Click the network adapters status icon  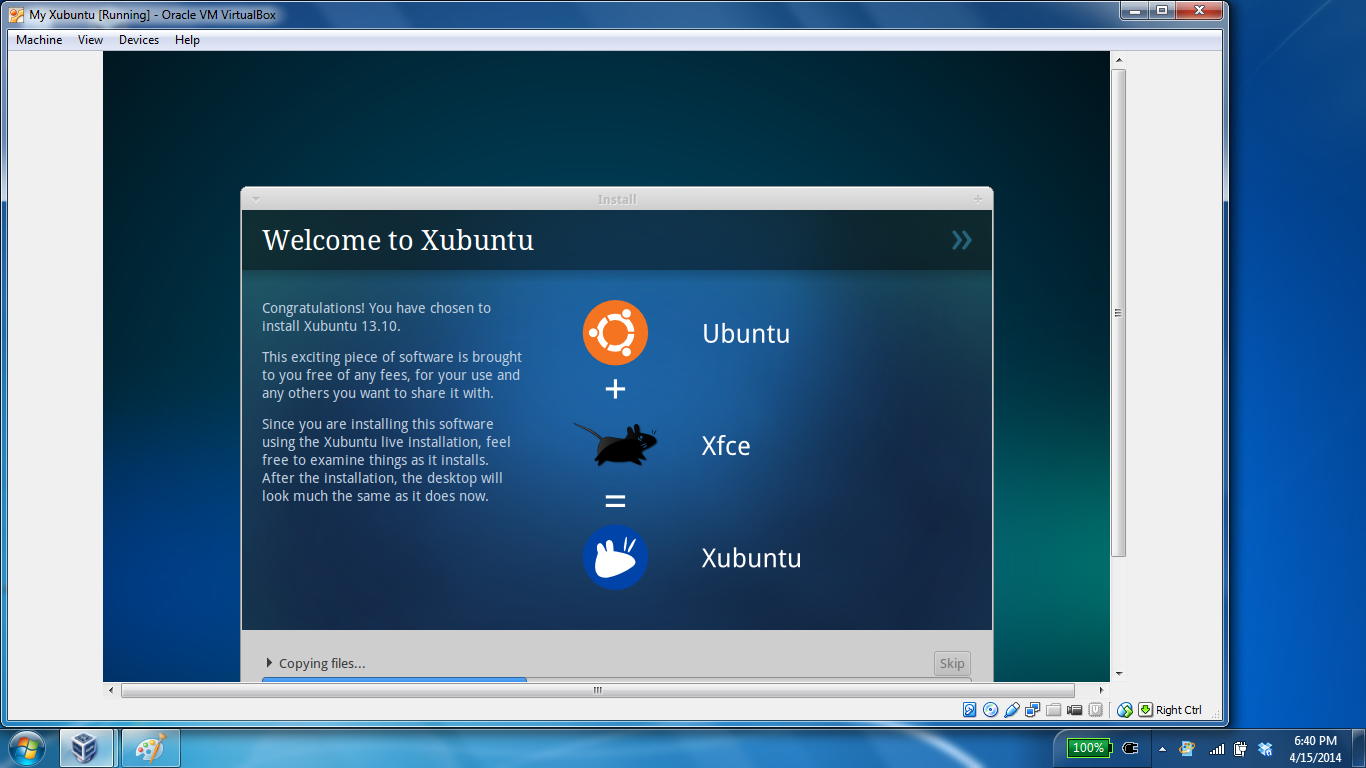[x=1032, y=710]
